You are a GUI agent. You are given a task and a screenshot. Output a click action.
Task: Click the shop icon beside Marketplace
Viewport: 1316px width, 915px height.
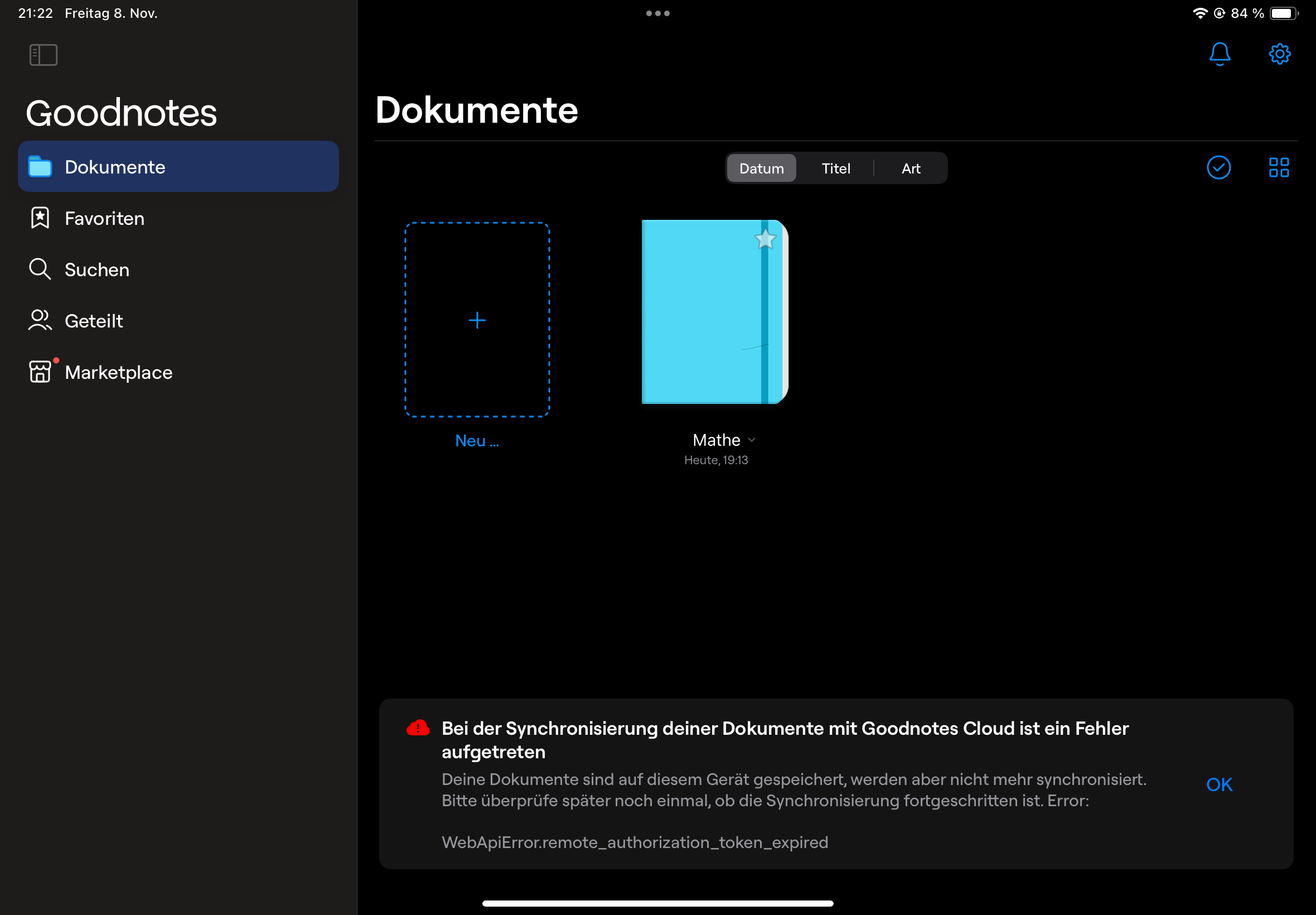40,372
